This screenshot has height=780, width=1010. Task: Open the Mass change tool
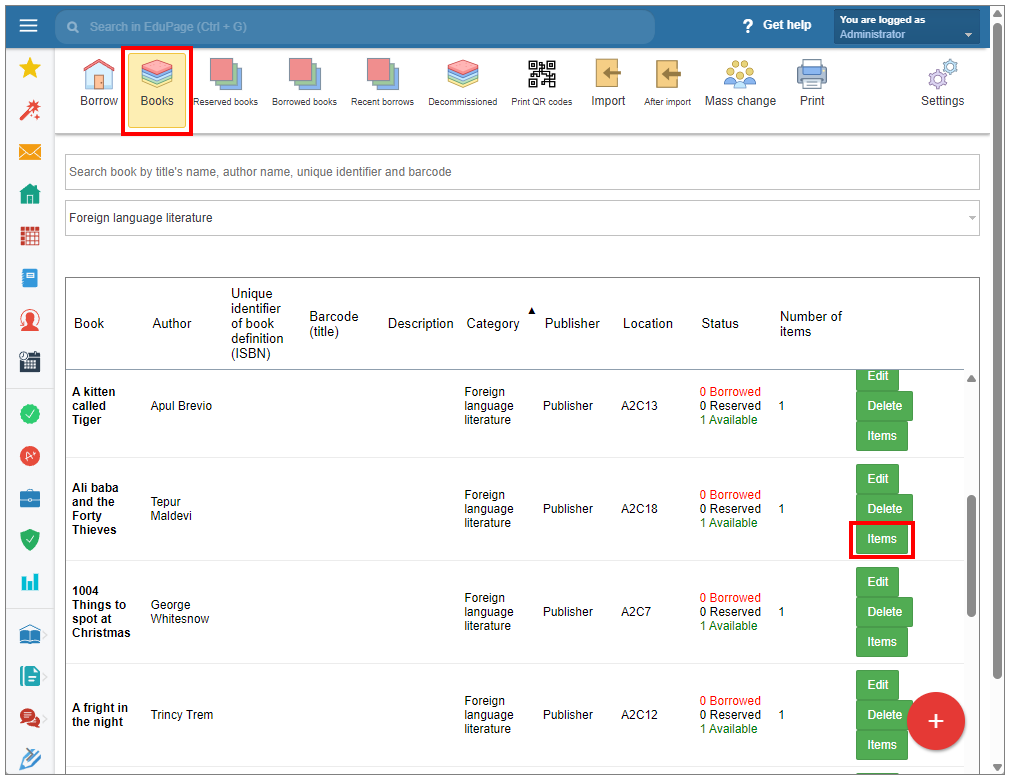(740, 82)
